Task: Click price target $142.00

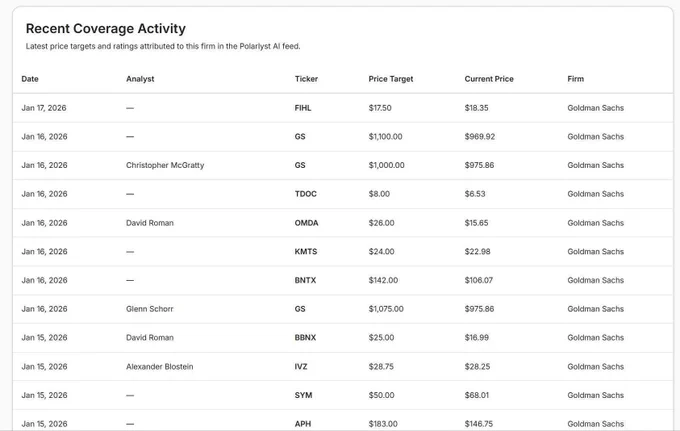Action: coord(383,280)
